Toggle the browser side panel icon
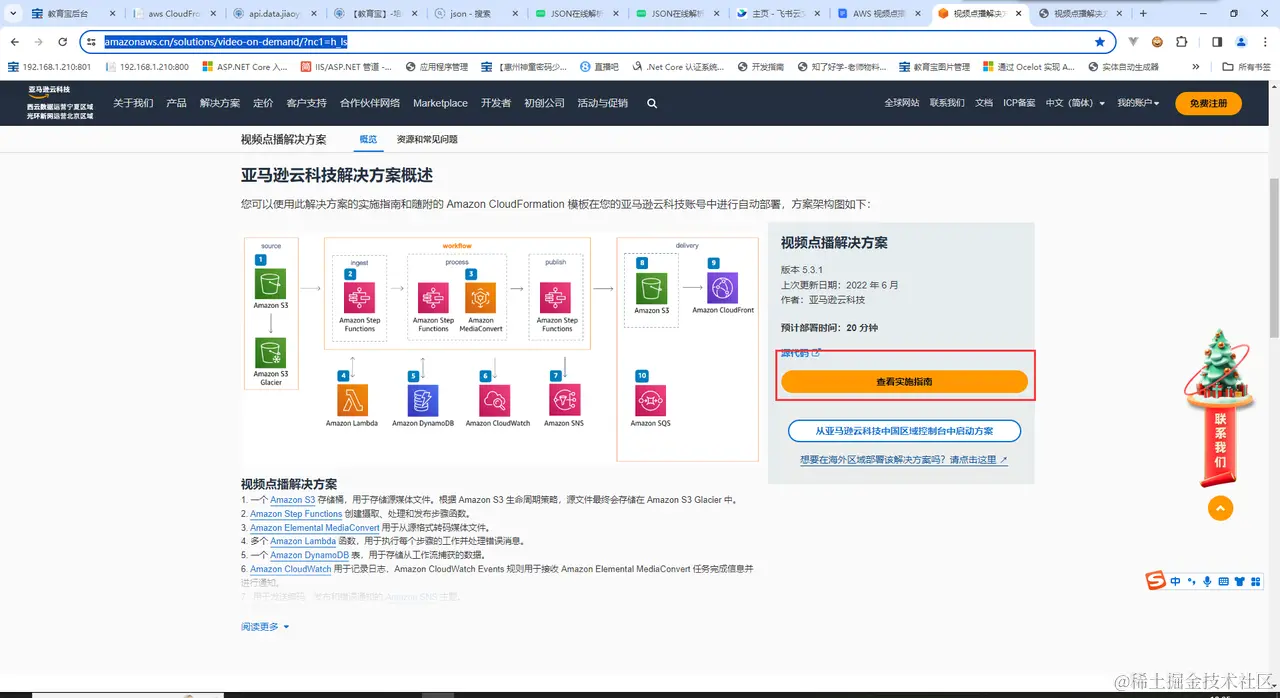Screen dimensions: 1280x698 click(1217, 42)
